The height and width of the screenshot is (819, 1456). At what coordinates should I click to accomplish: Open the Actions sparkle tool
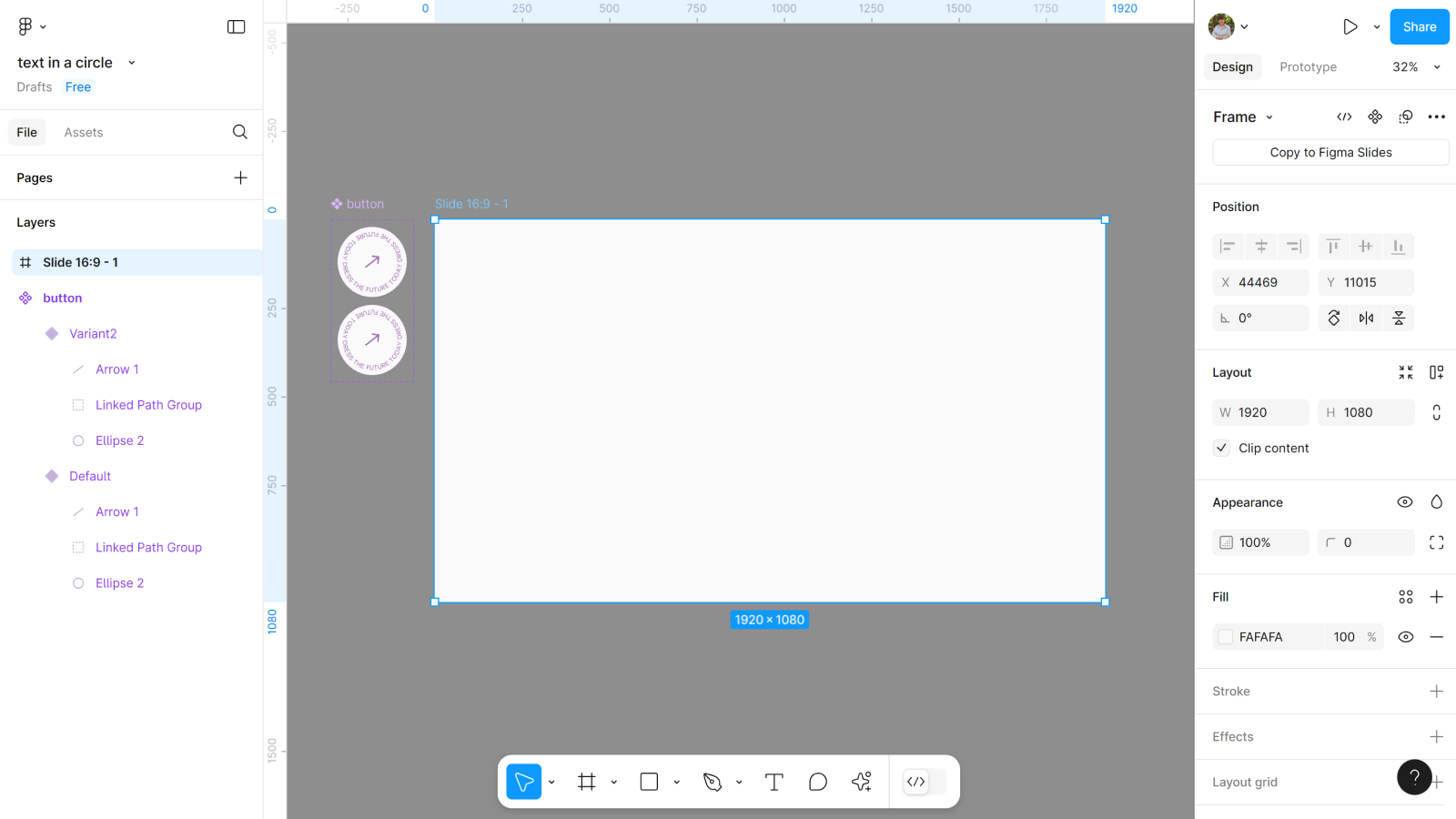click(x=861, y=782)
